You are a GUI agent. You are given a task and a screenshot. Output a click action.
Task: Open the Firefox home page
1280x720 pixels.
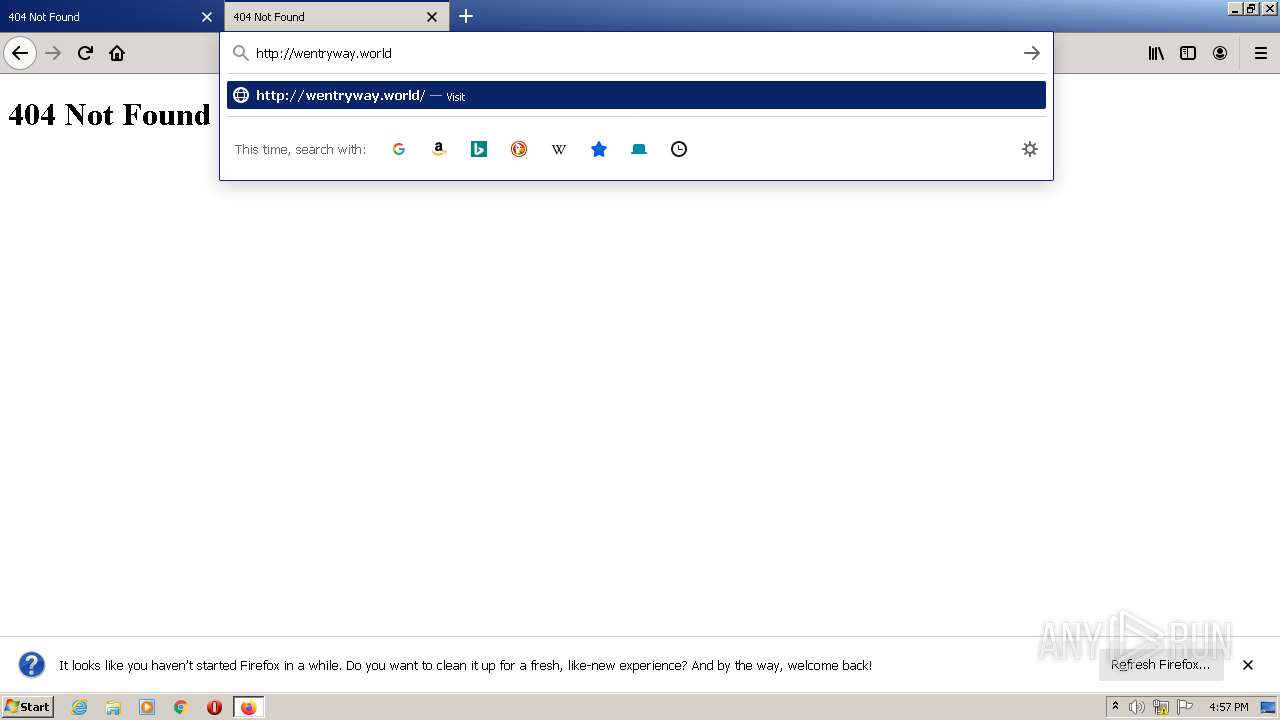click(x=117, y=53)
